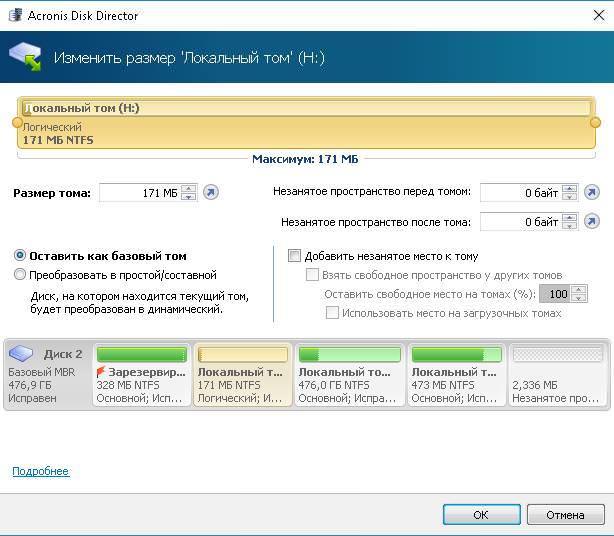The height and width of the screenshot is (536, 614).
Task: Select the 328 МБ reserved partition
Action: (x=142, y=375)
